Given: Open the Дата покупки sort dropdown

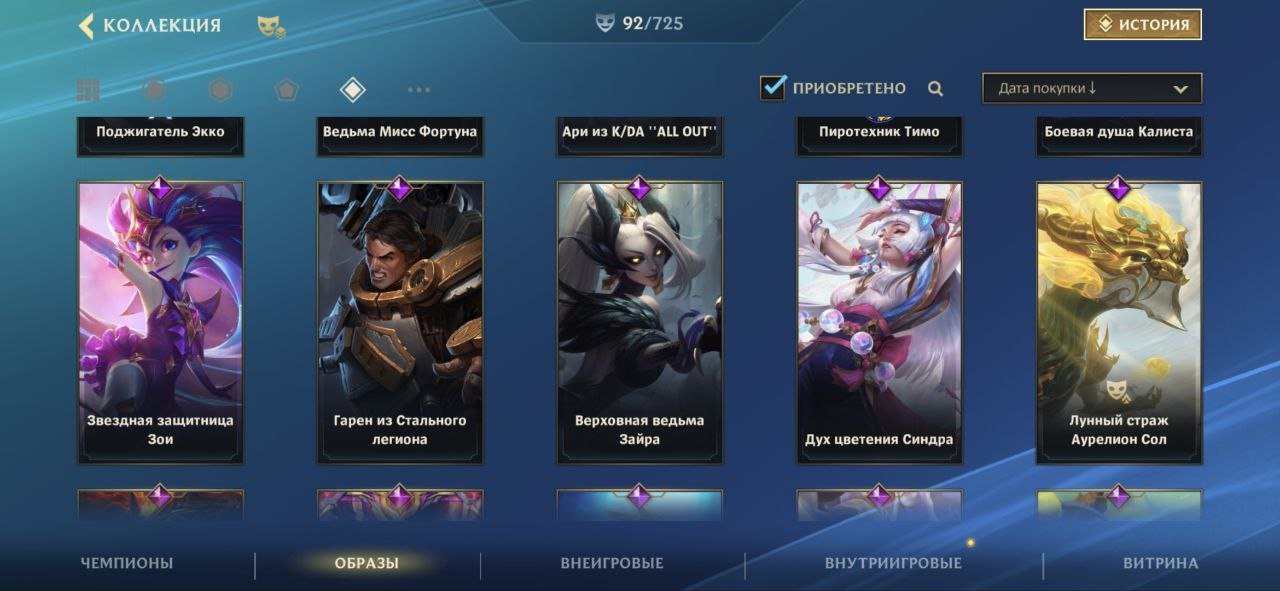Looking at the screenshot, I should pyautogui.click(x=1092, y=88).
